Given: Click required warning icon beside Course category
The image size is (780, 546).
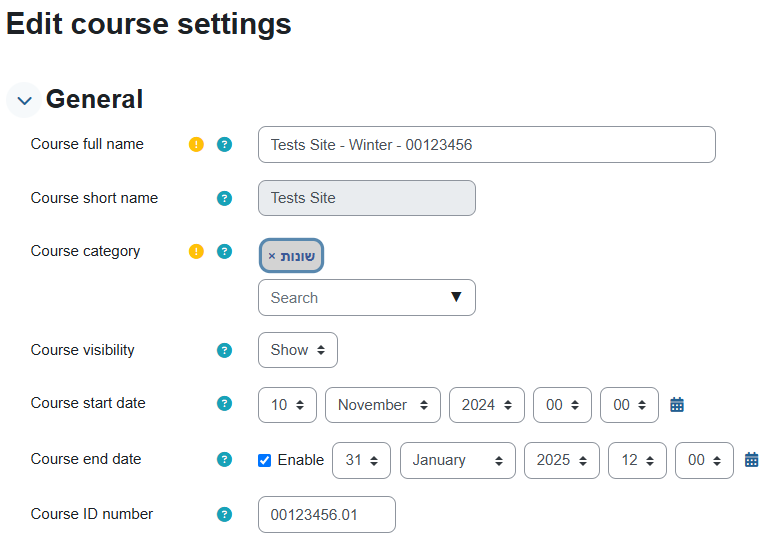Looking at the screenshot, I should pos(196,252).
